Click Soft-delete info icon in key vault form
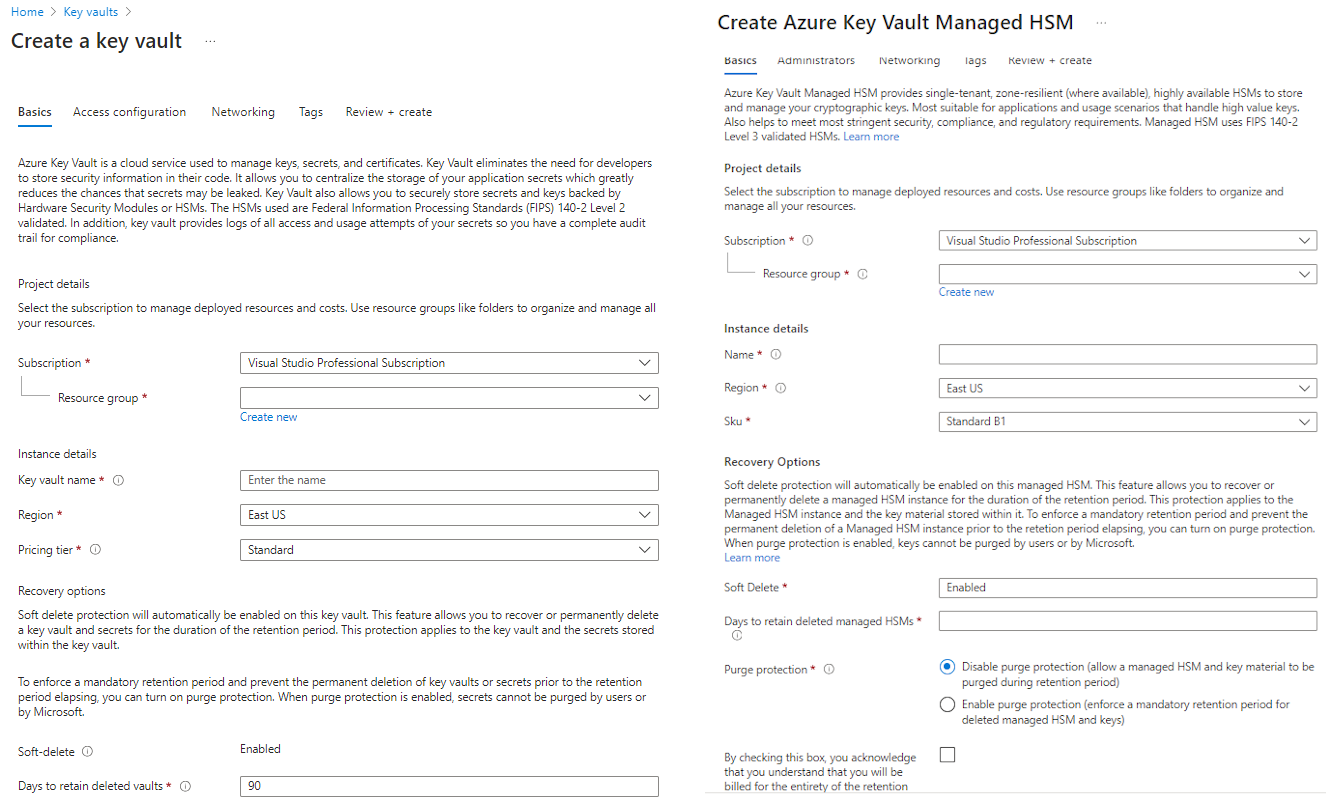The image size is (1326, 804). (87, 752)
